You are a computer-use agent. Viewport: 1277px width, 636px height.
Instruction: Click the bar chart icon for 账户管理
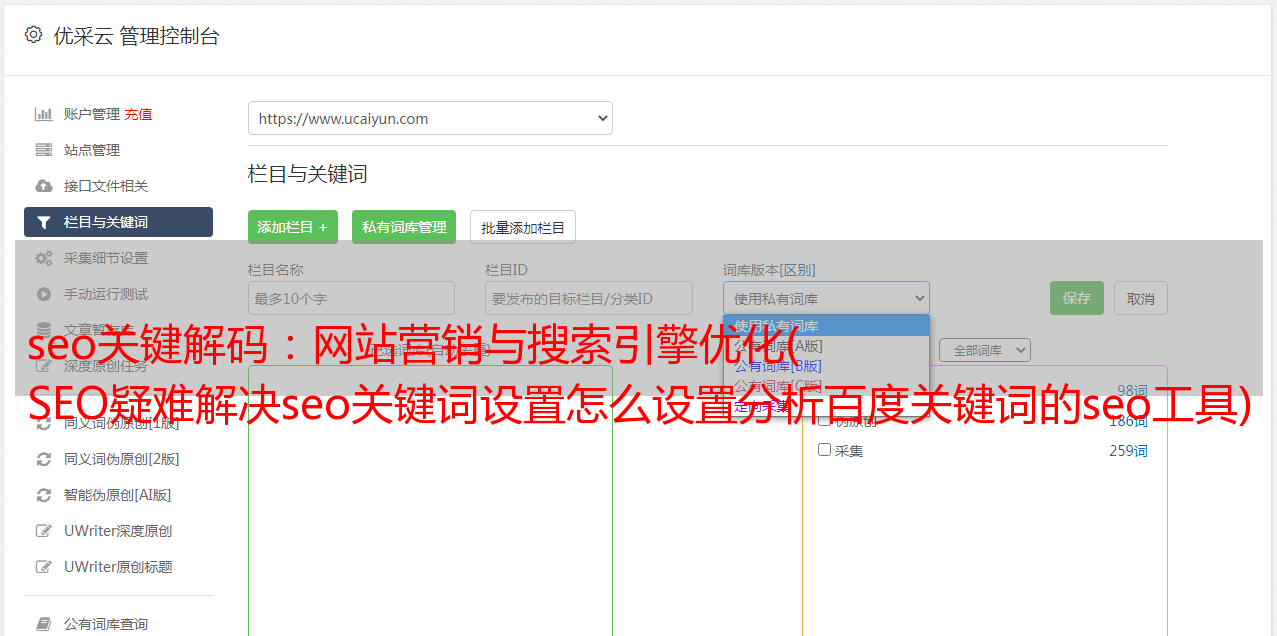tap(44, 114)
